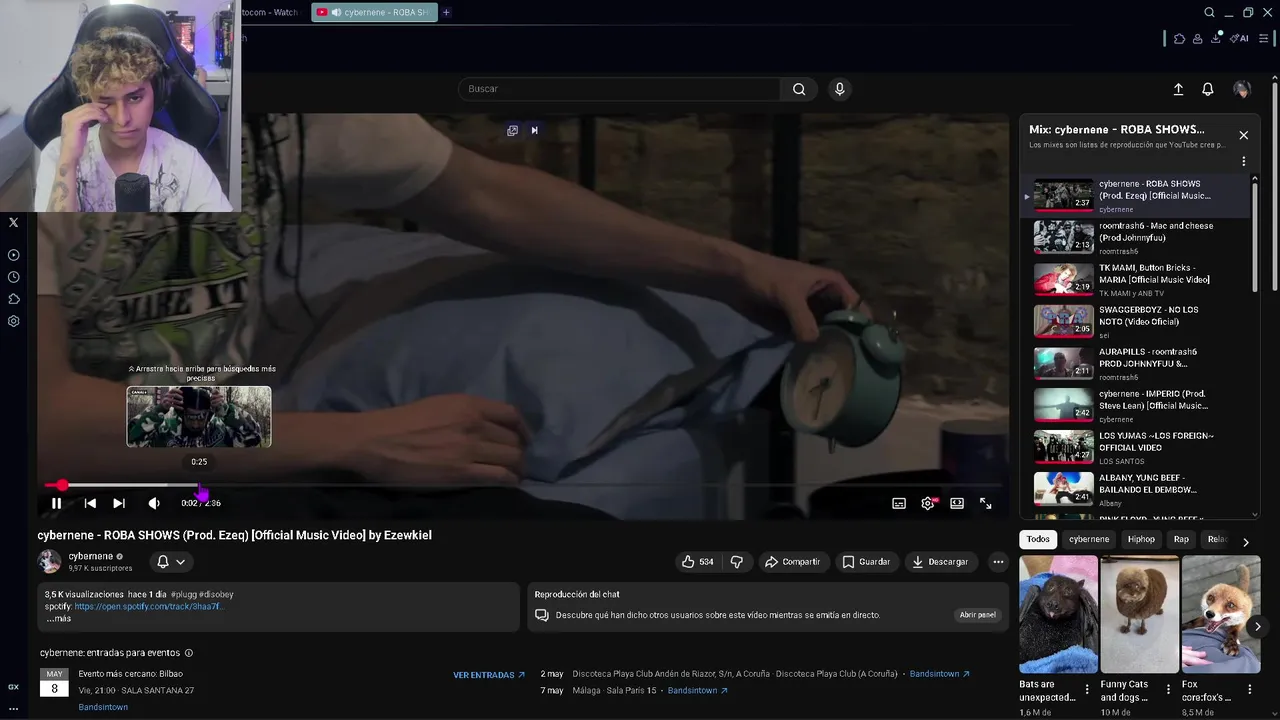
Task: Play roomtrash6 - Mac and cheese from Mix
Action: (x=1135, y=237)
